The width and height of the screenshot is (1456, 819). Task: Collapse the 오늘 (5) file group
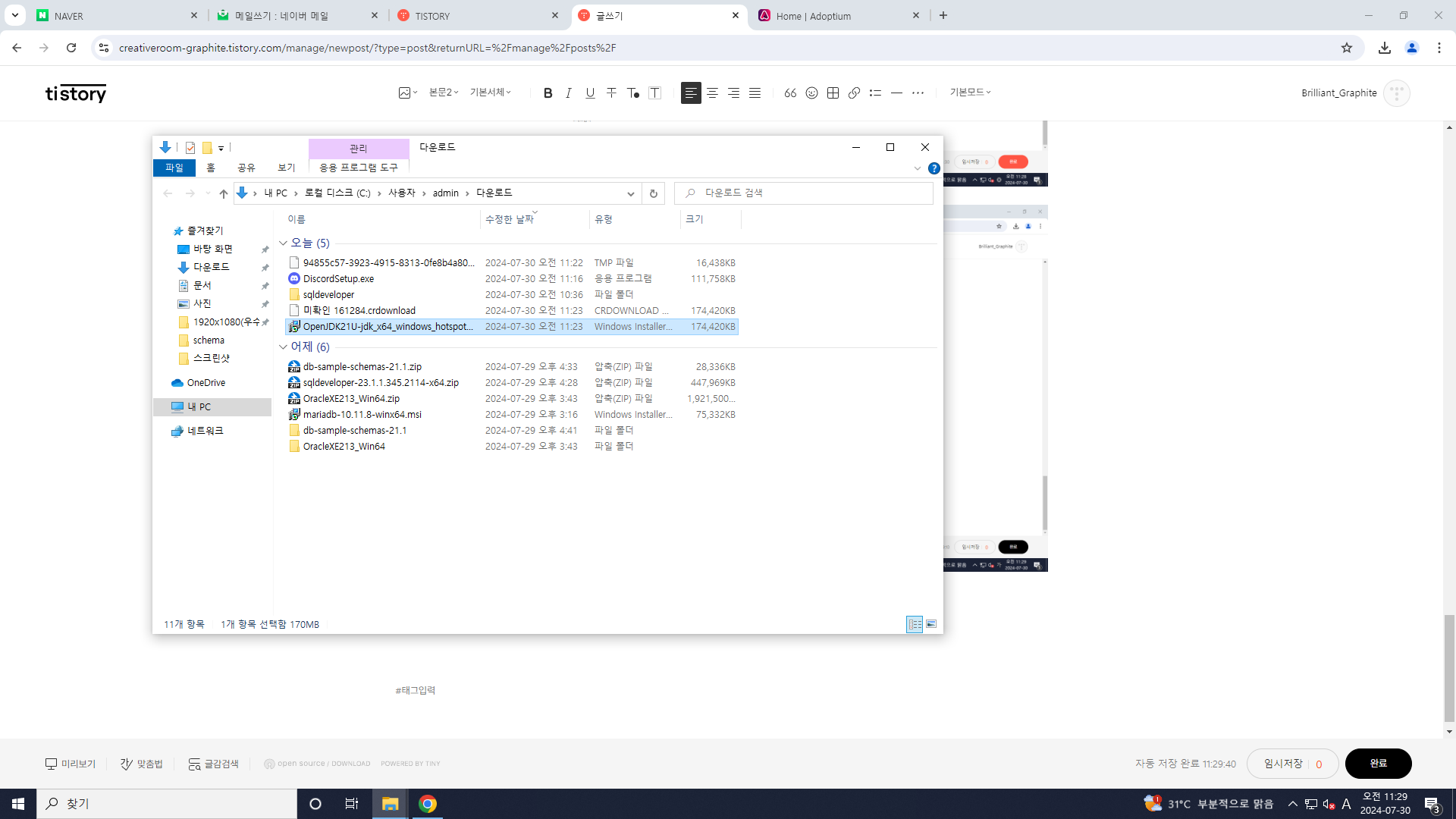[x=283, y=243]
